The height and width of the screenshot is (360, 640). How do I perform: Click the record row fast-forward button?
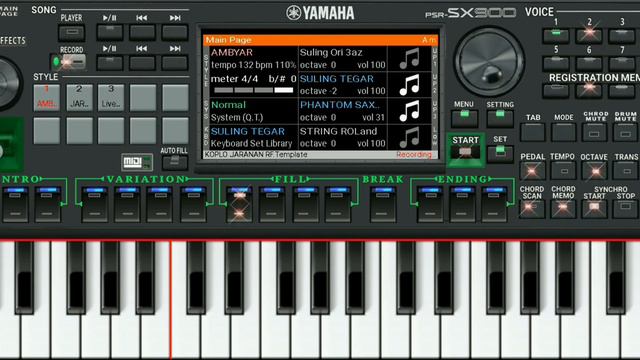175,63
